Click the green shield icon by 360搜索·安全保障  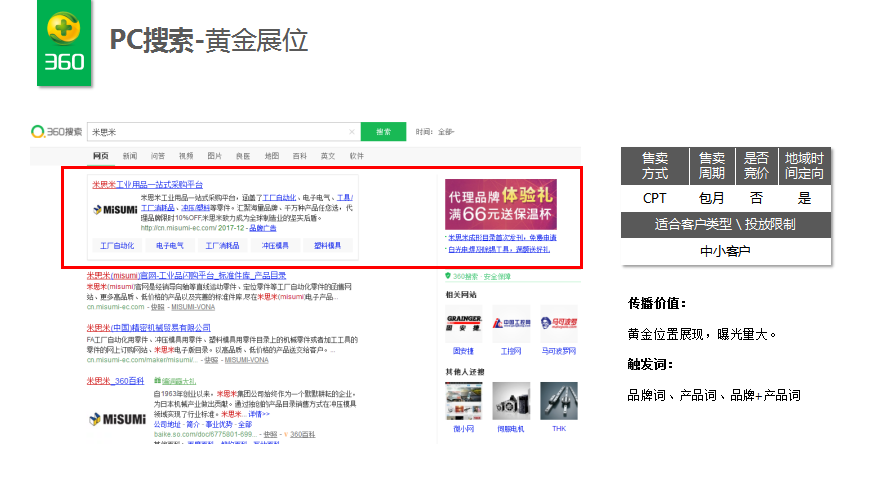click(448, 276)
